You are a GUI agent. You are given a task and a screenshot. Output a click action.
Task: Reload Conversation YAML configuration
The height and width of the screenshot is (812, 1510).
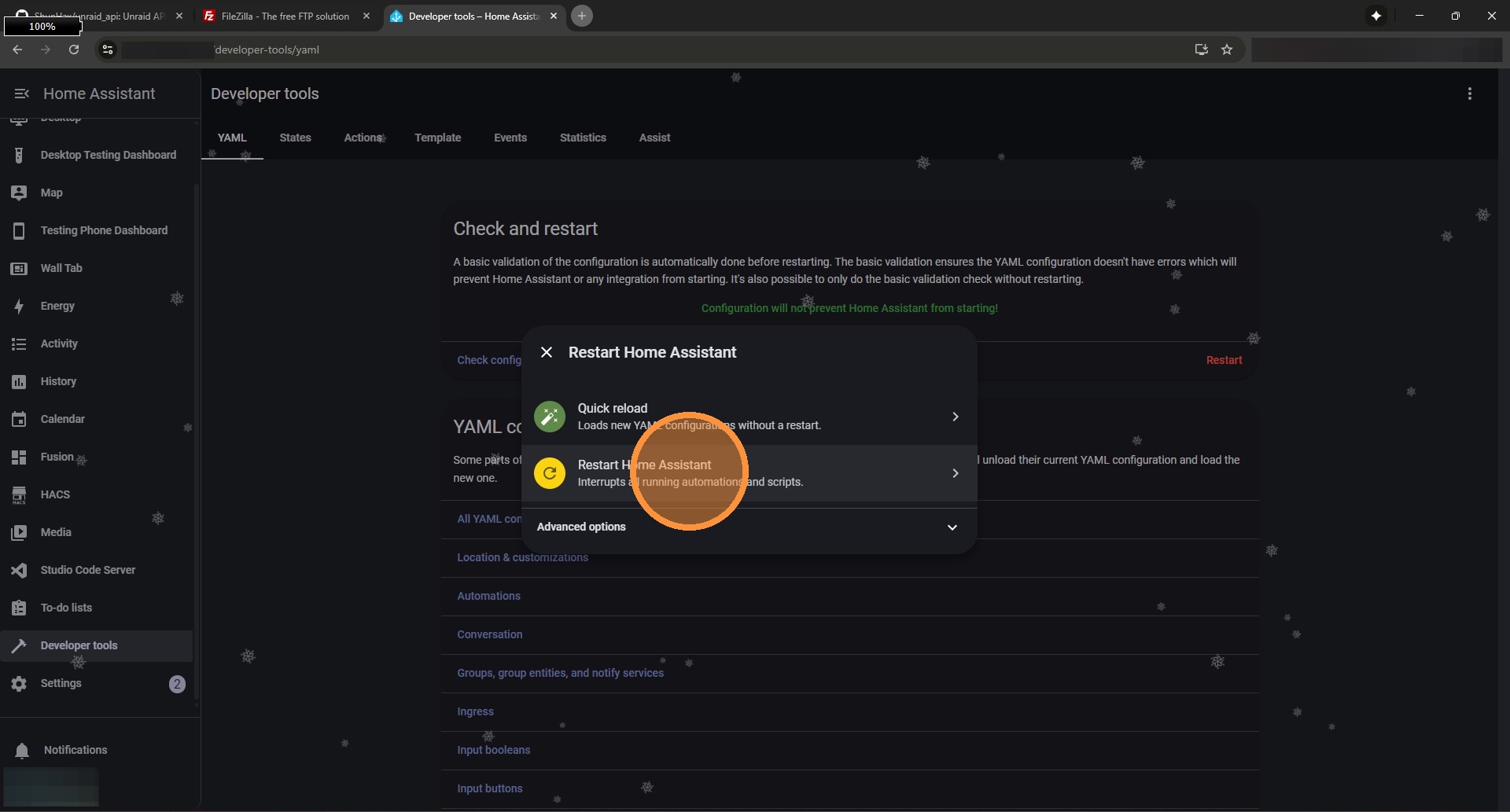coord(490,634)
